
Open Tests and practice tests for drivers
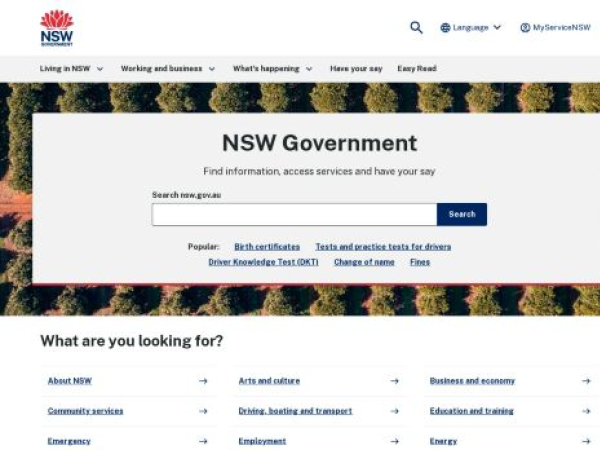click(x=383, y=247)
